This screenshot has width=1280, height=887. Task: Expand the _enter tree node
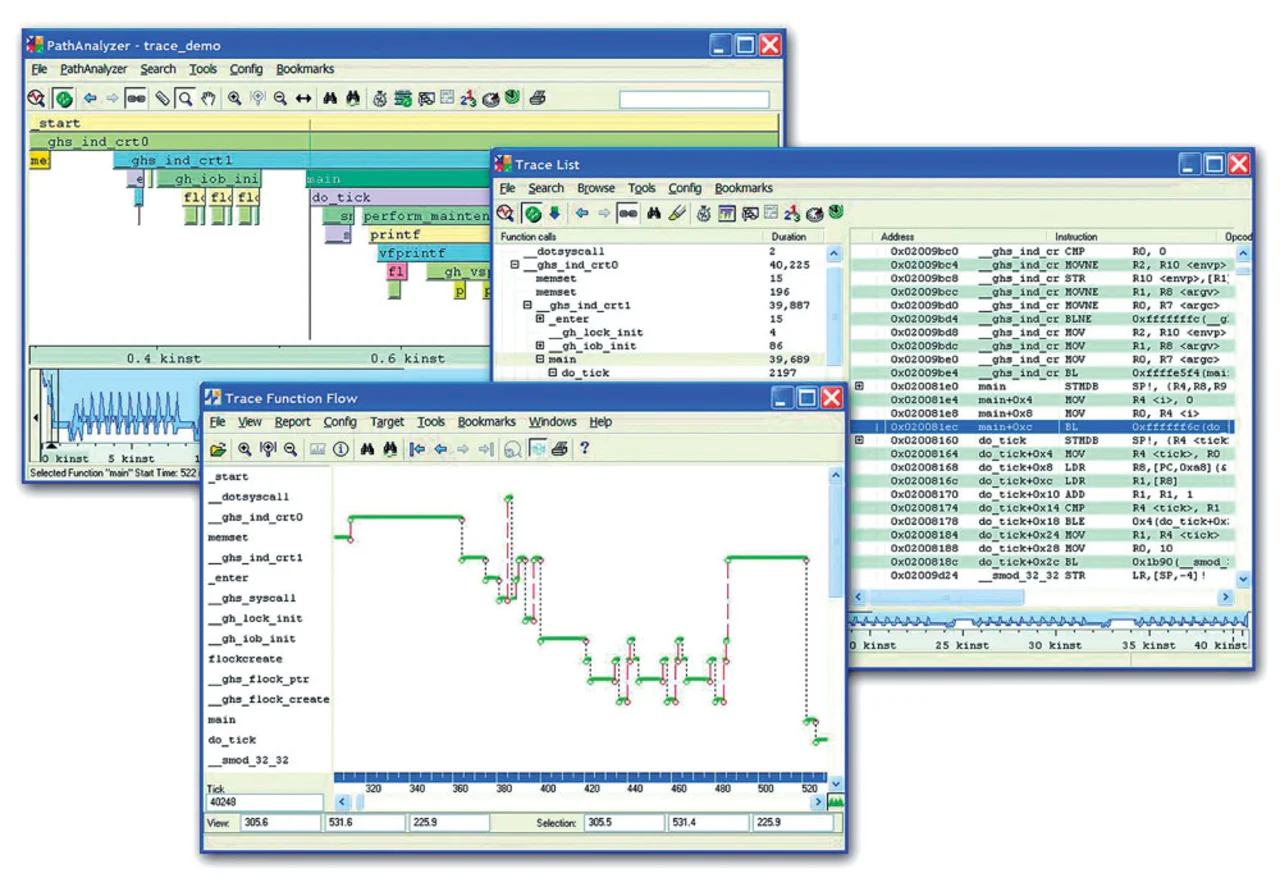pos(540,319)
